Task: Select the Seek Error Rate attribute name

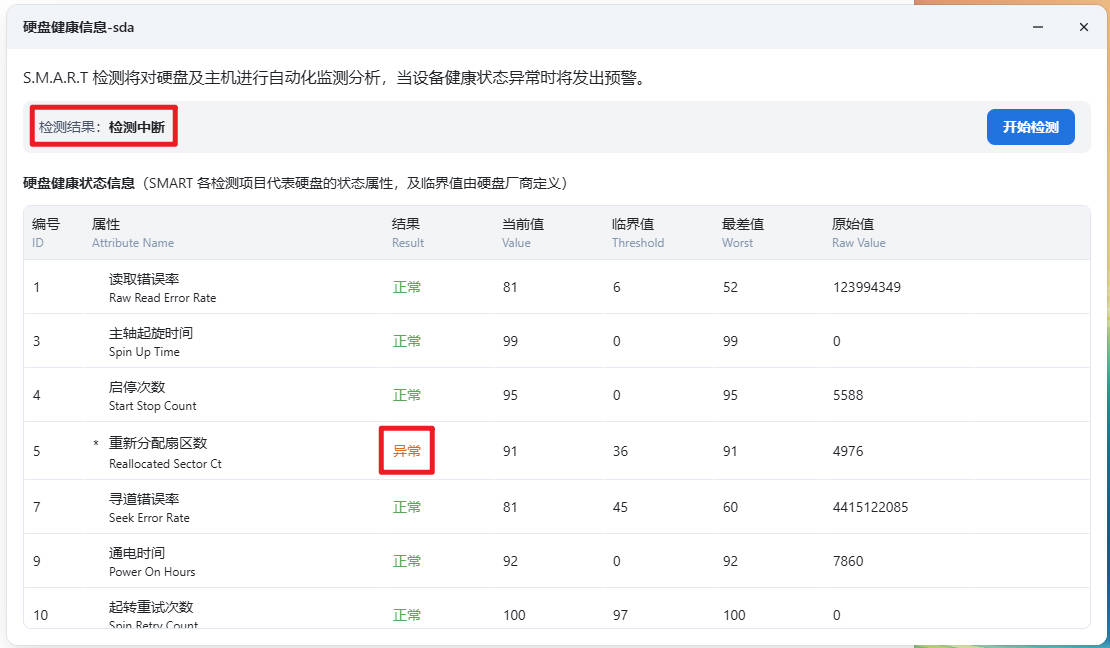Action: [x=149, y=507]
